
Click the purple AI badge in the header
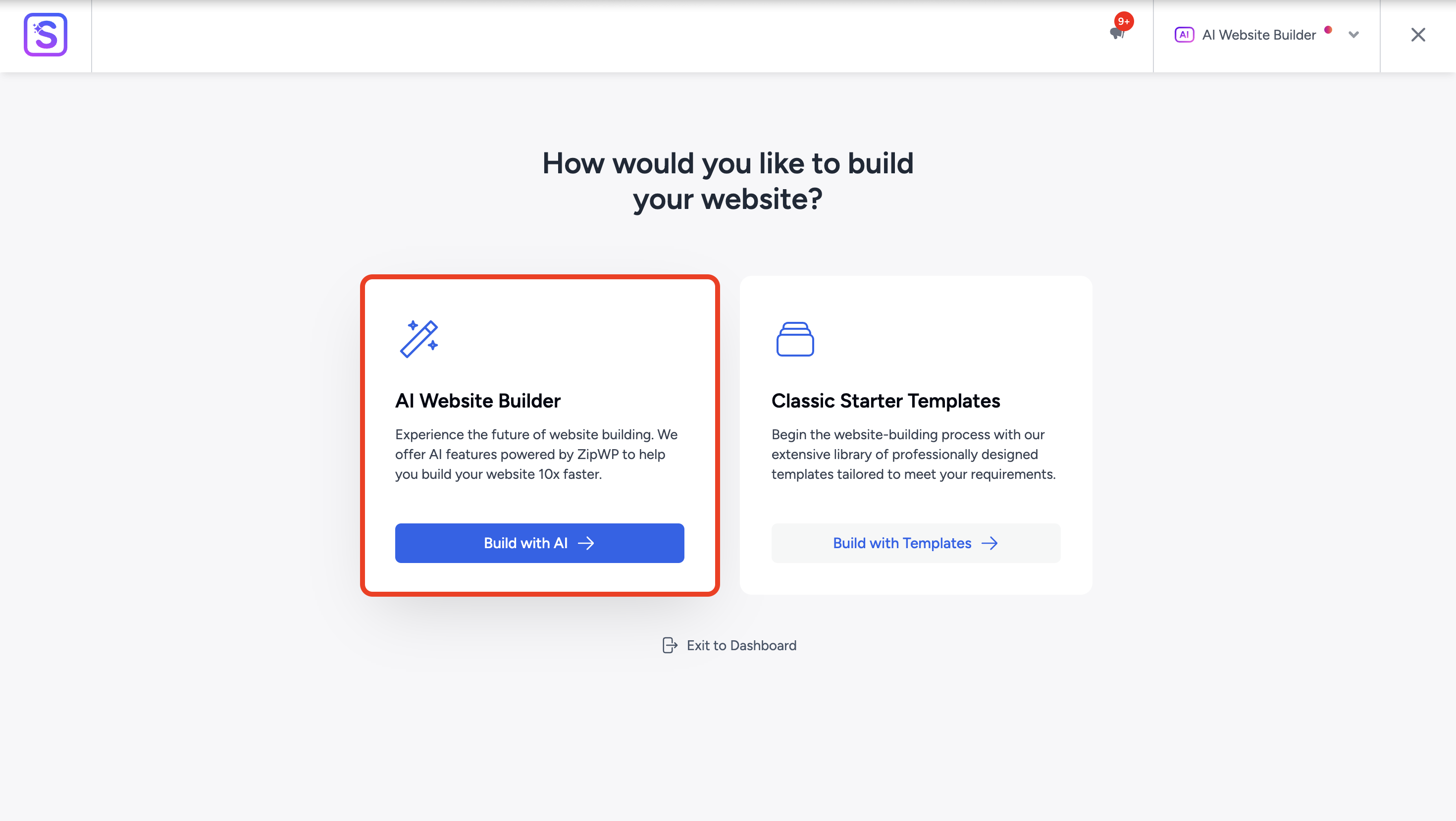click(1185, 35)
